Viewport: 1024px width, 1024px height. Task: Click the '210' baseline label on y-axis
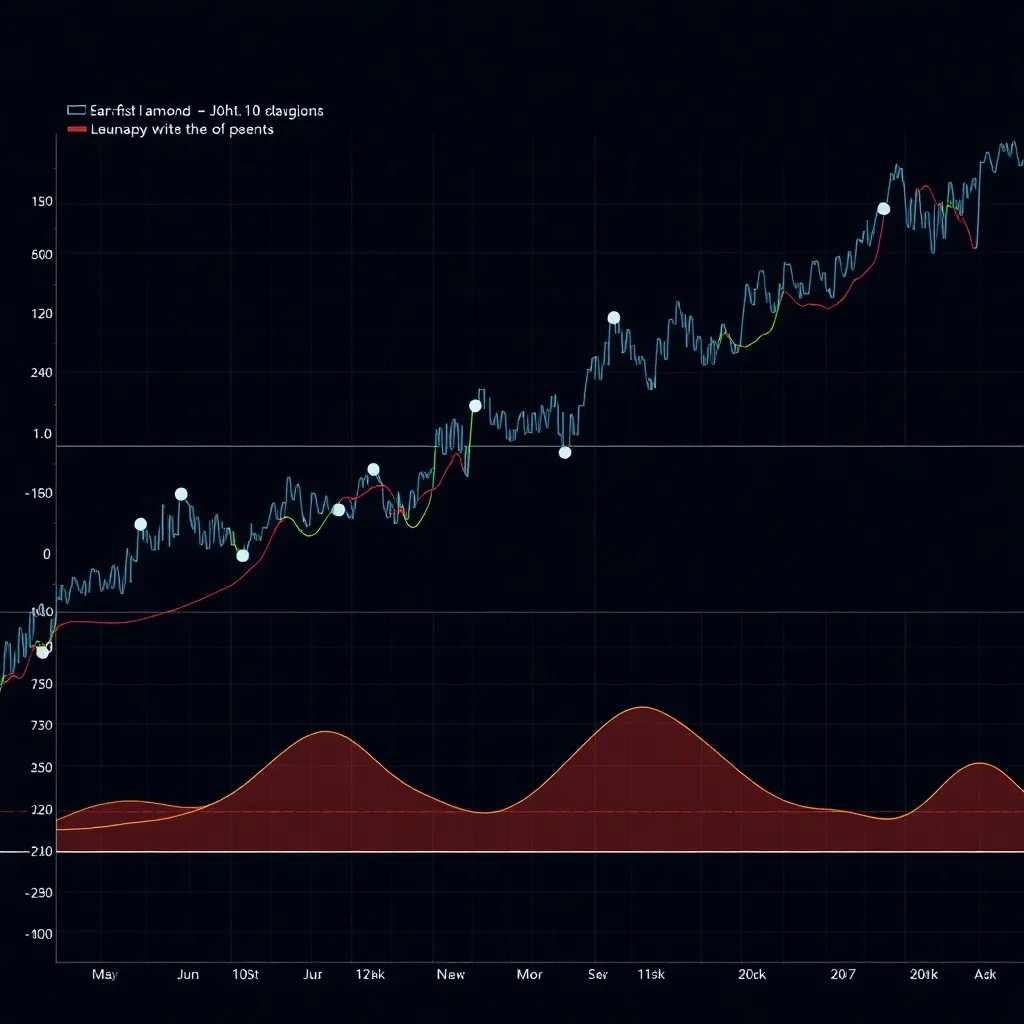[40, 851]
